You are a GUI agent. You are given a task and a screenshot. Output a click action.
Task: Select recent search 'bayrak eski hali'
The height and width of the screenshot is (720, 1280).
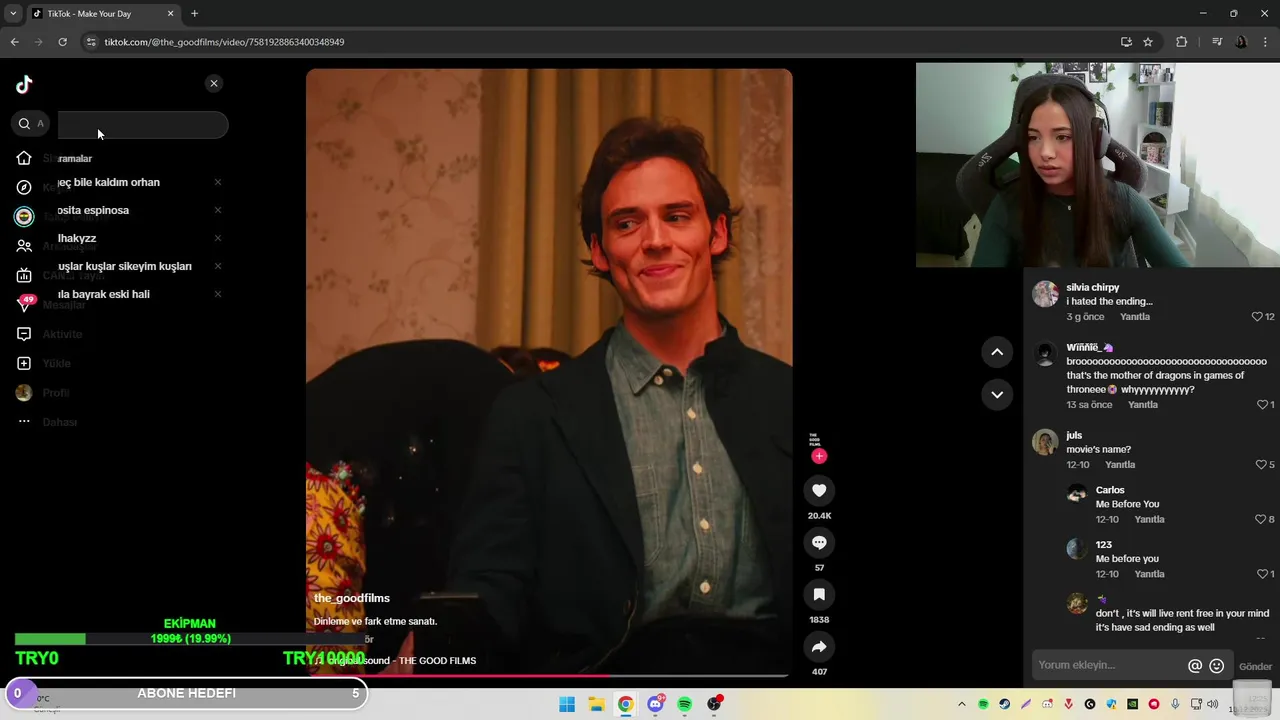click(x=104, y=294)
